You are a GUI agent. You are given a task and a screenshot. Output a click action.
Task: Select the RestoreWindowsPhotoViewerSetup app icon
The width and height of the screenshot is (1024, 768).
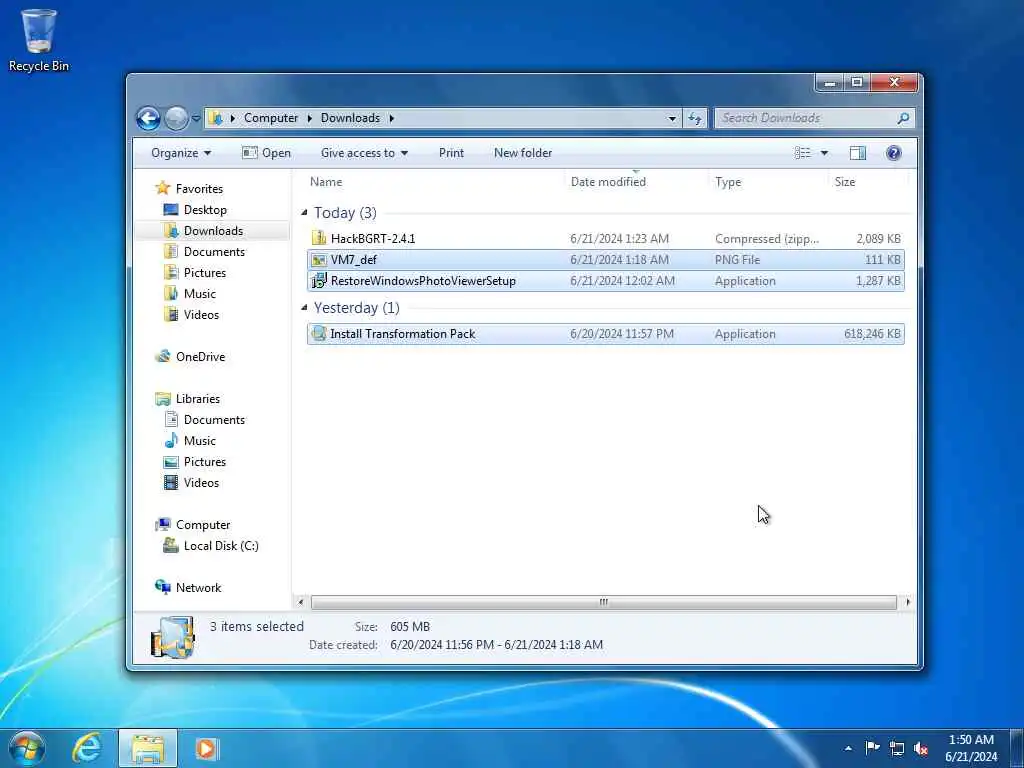[319, 281]
